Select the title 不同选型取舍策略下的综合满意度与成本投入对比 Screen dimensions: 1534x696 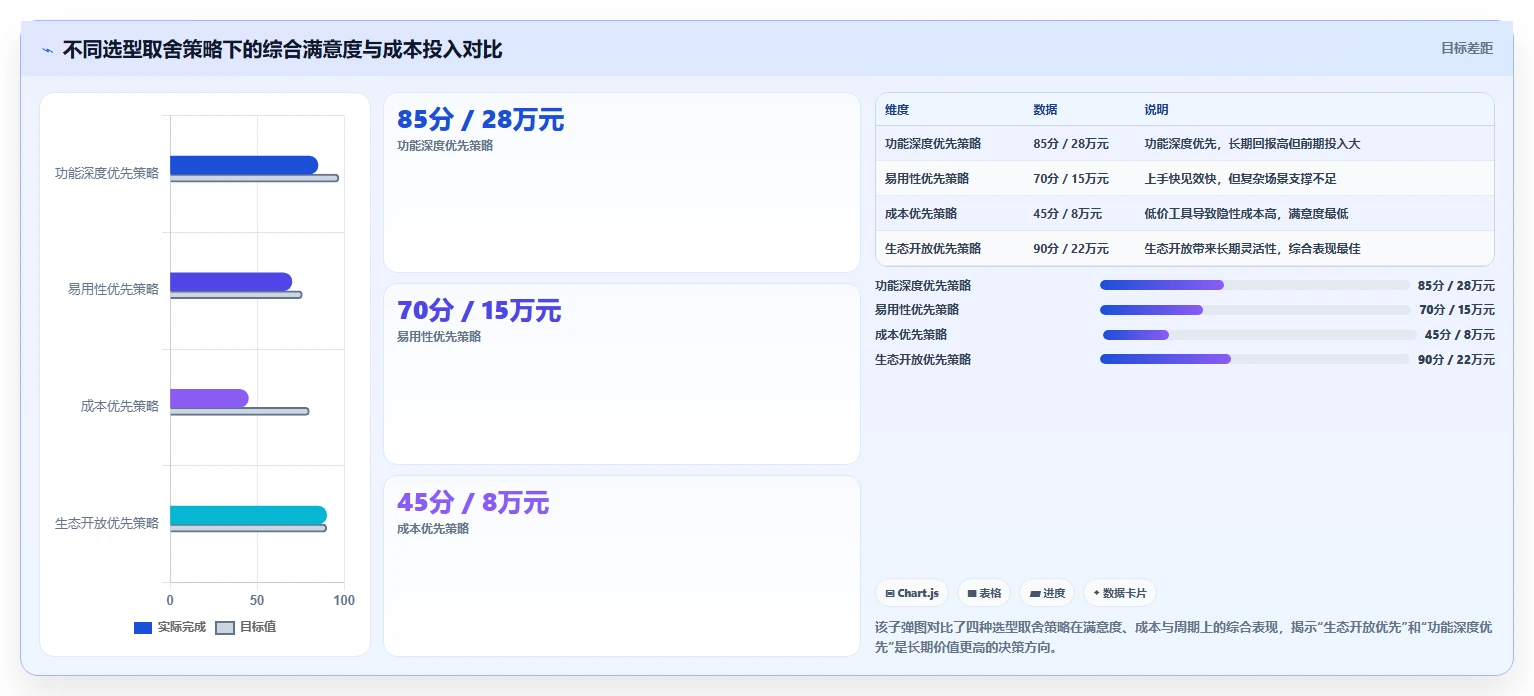click(283, 49)
